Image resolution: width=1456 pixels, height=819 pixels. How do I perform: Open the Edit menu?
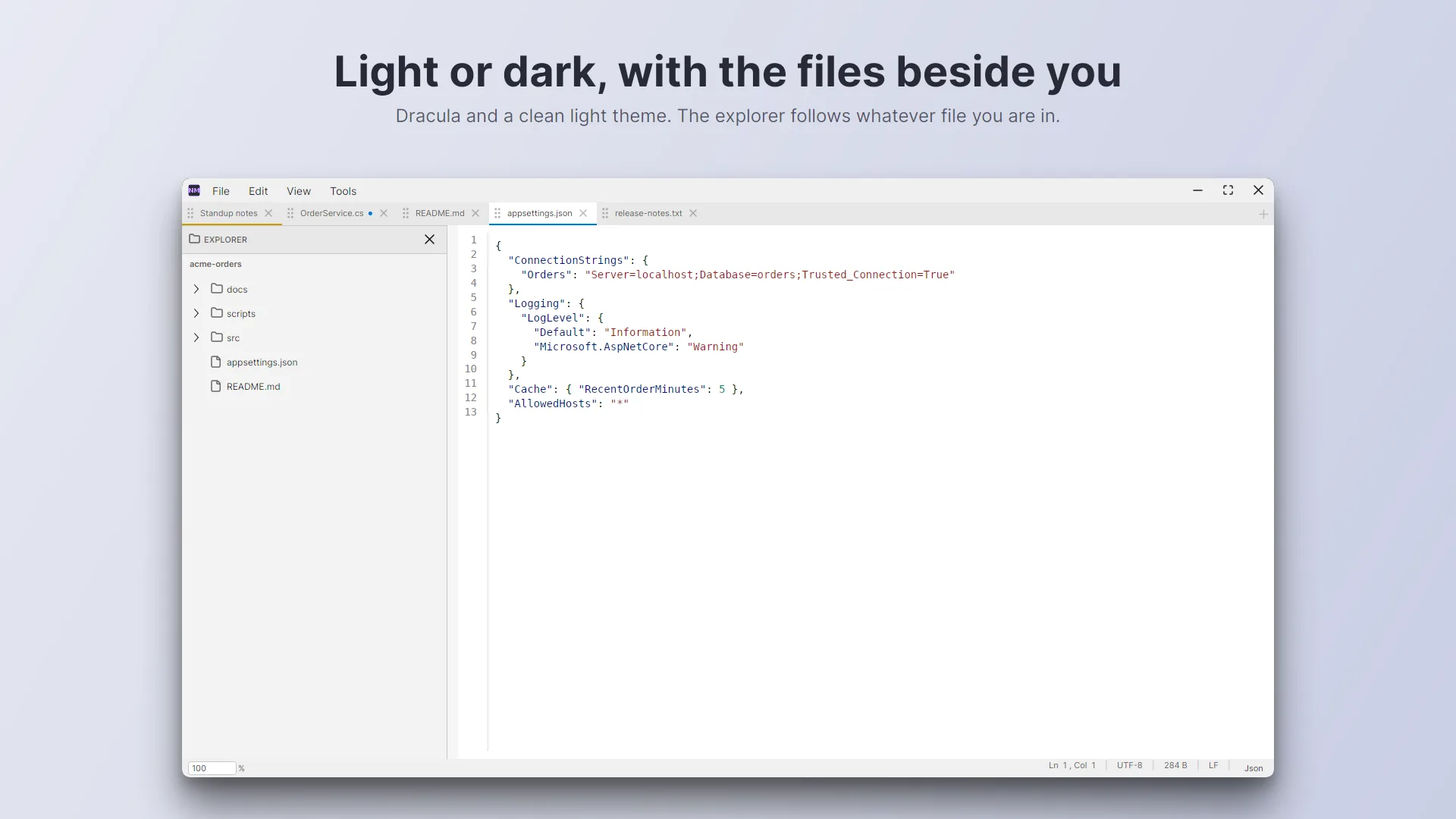tap(258, 191)
